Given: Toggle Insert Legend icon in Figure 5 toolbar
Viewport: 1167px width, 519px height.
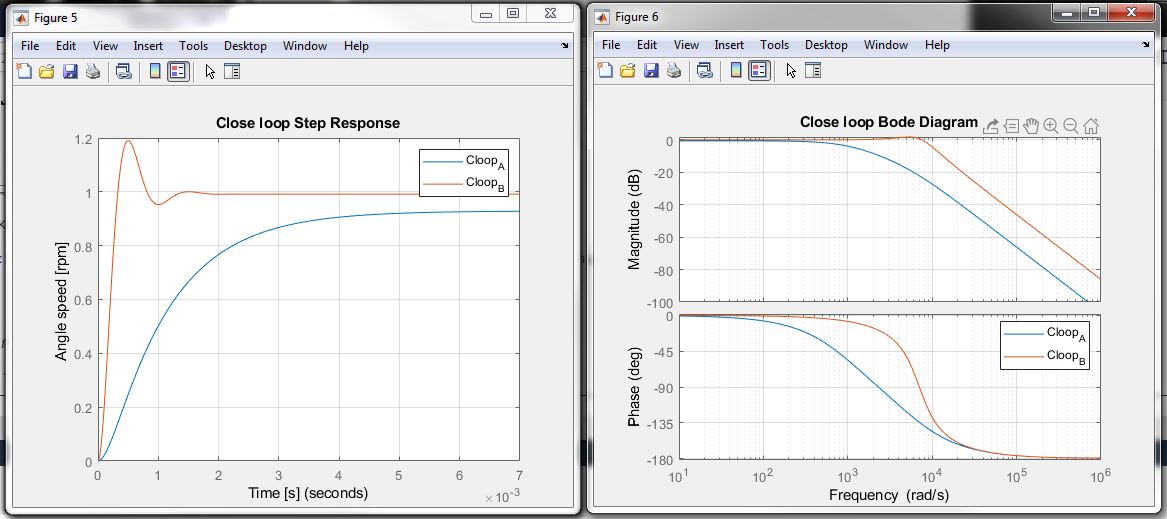Looking at the screenshot, I should 178,71.
